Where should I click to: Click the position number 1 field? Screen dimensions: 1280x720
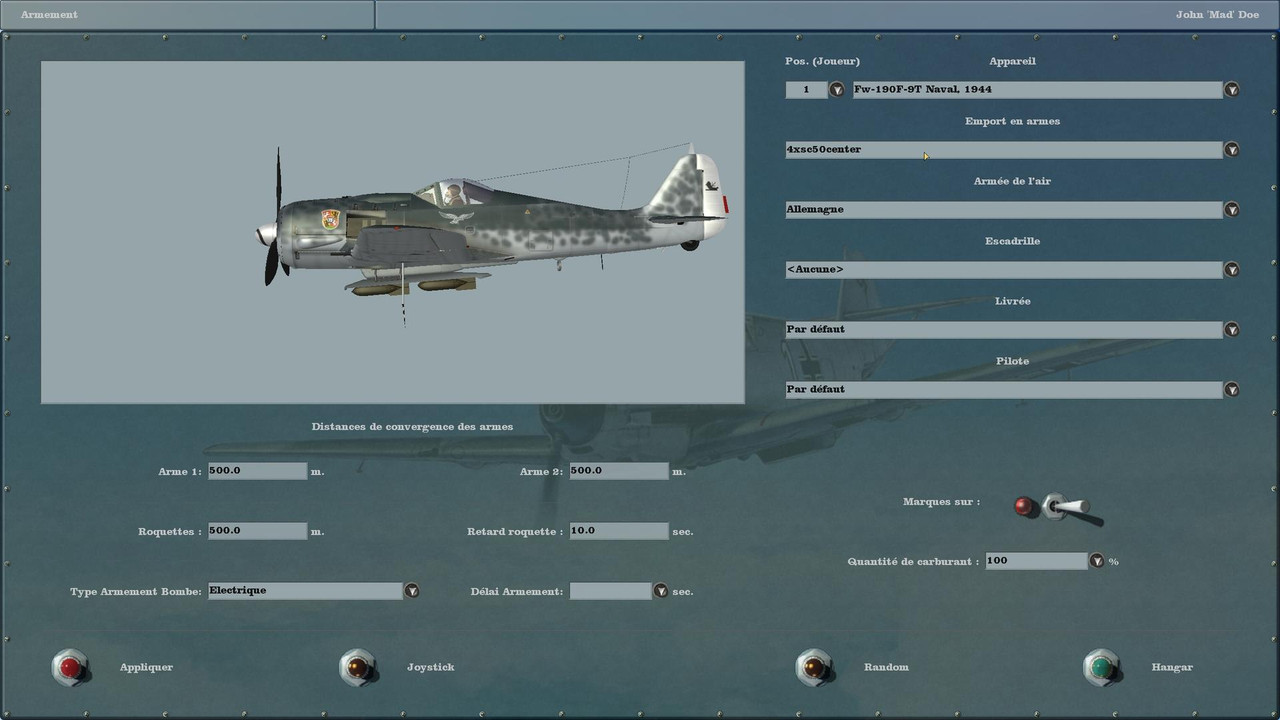click(x=806, y=90)
